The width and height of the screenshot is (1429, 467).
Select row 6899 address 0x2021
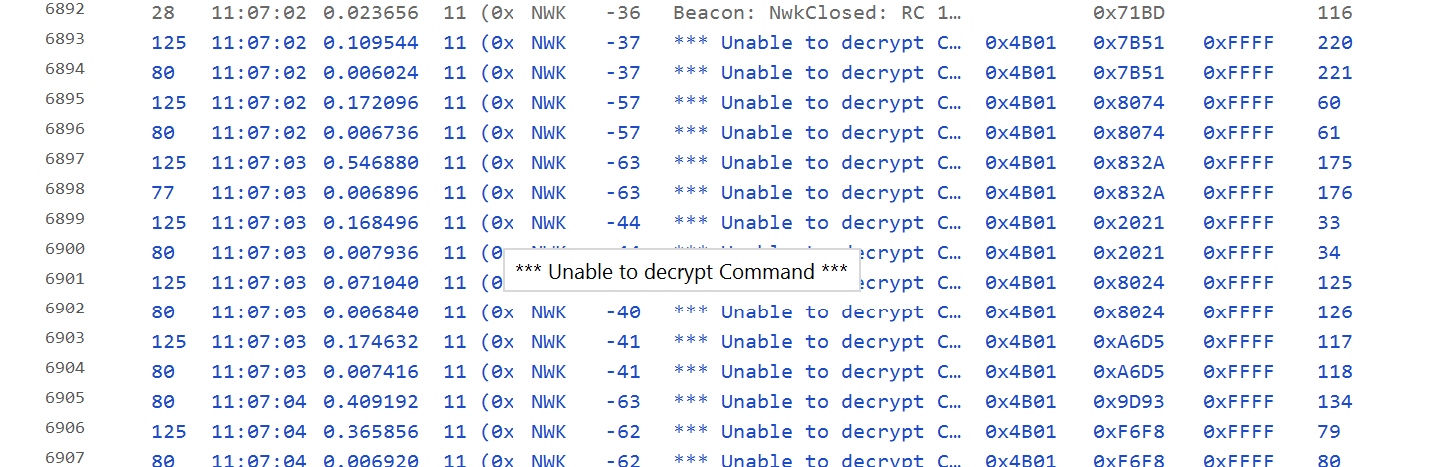[1128, 223]
